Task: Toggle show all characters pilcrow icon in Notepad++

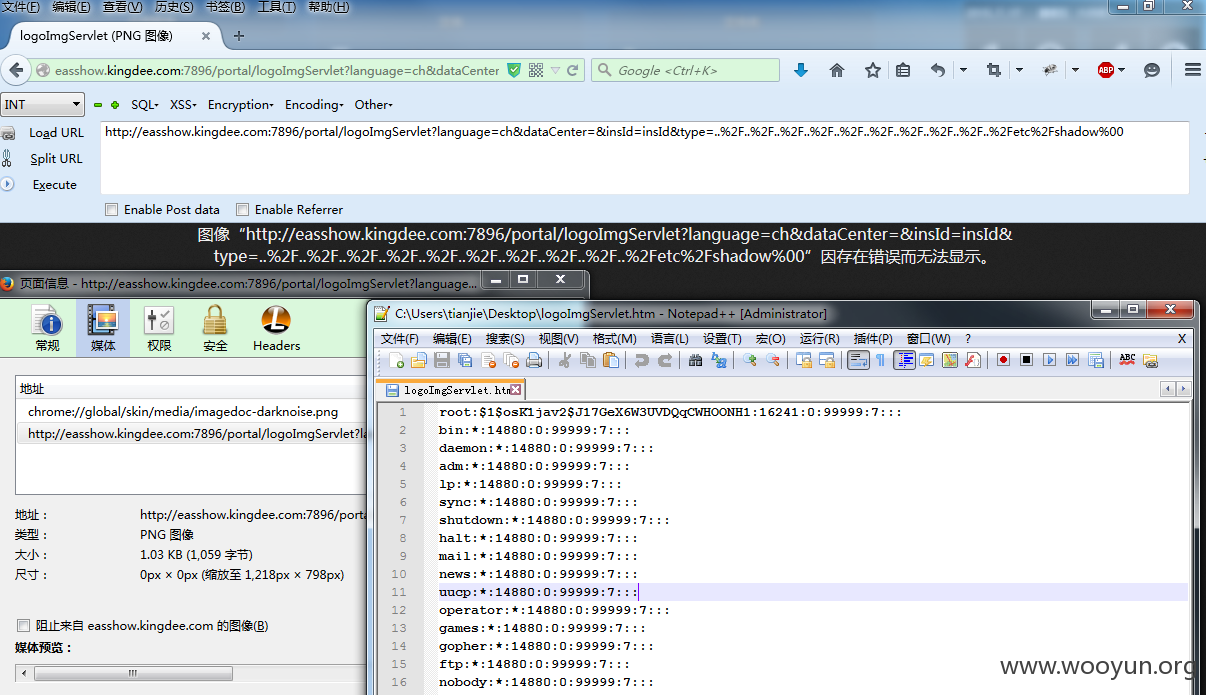Action: click(880, 361)
